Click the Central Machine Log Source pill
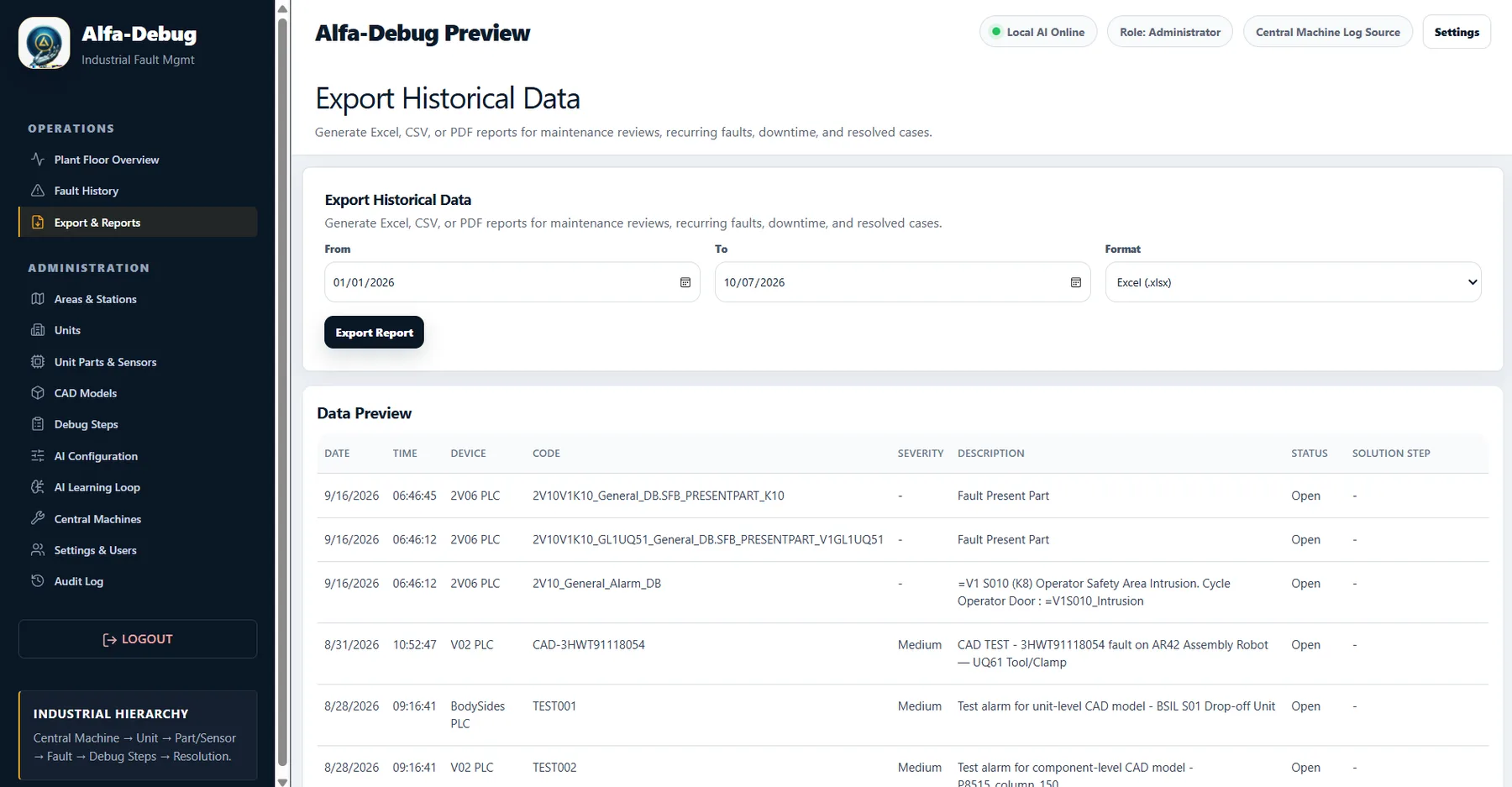This screenshot has height=787, width=1512. [1327, 32]
